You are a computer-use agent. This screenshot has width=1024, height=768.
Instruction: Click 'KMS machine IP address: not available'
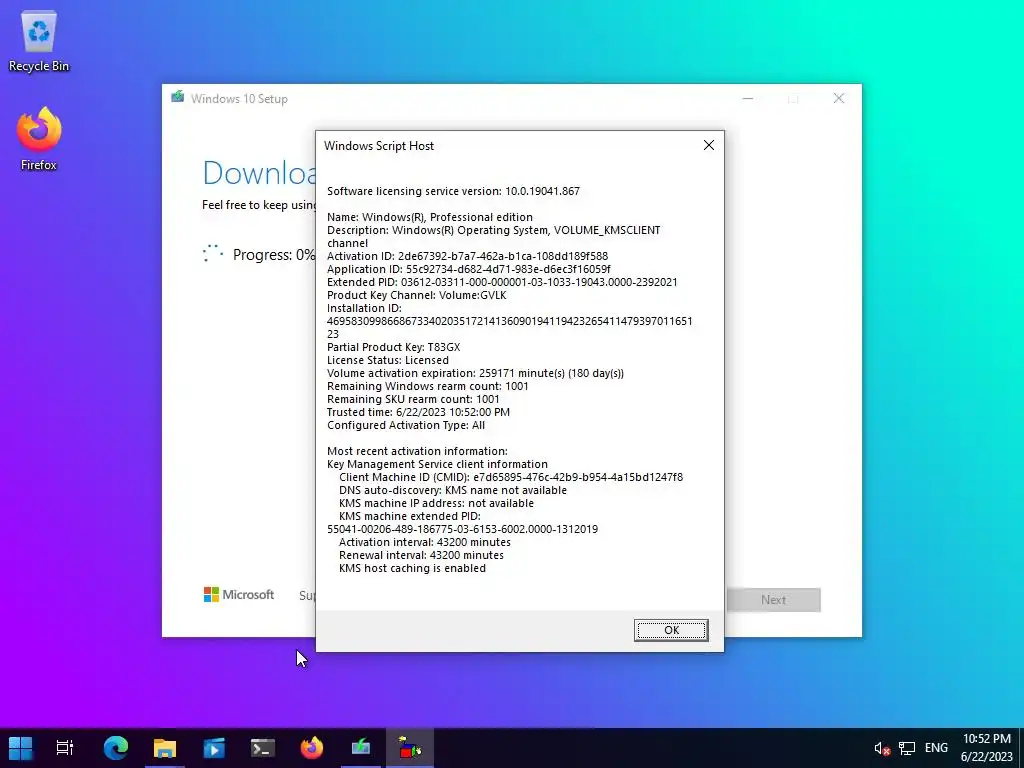436,503
